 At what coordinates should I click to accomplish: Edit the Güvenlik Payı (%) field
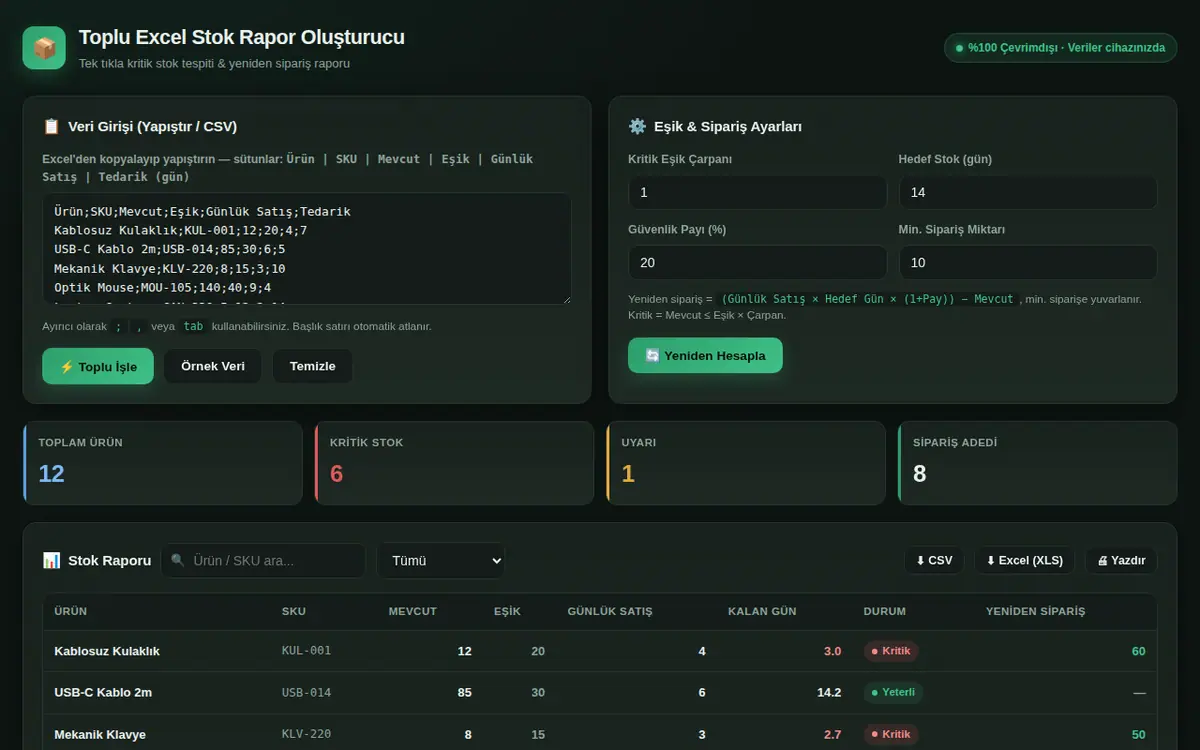757,262
